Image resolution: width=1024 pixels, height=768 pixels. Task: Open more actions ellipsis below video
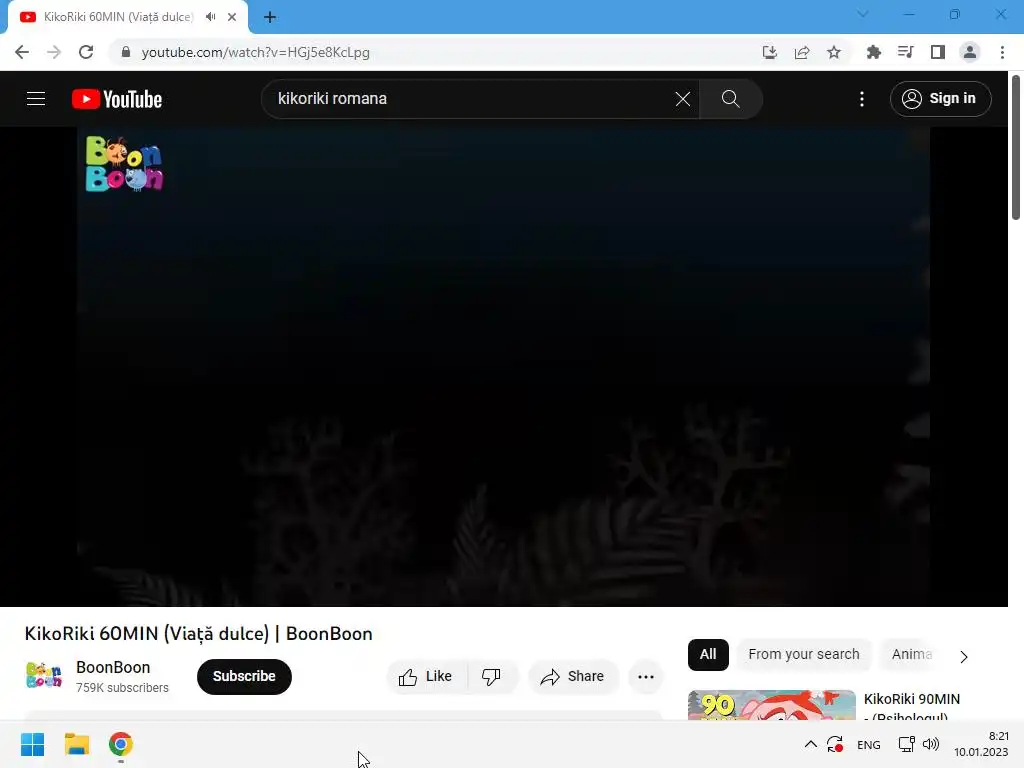pos(646,677)
